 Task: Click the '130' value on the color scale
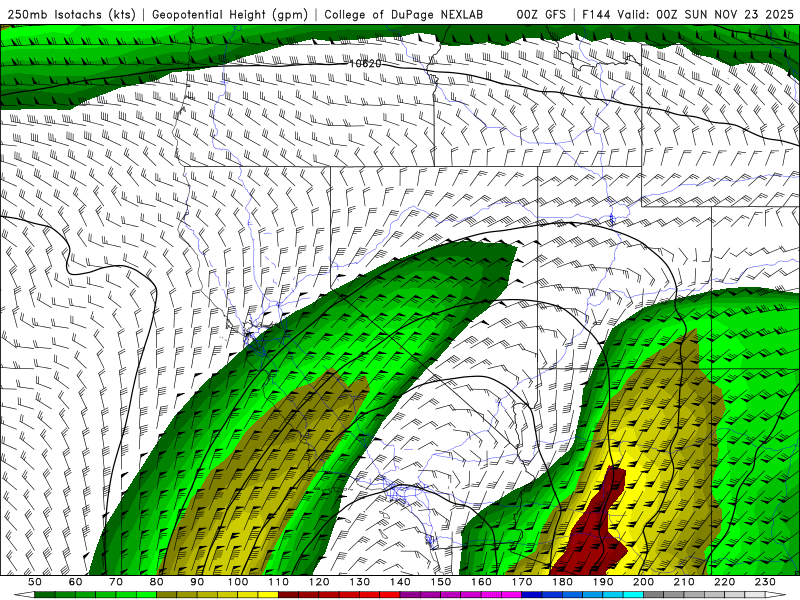pyautogui.click(x=360, y=582)
